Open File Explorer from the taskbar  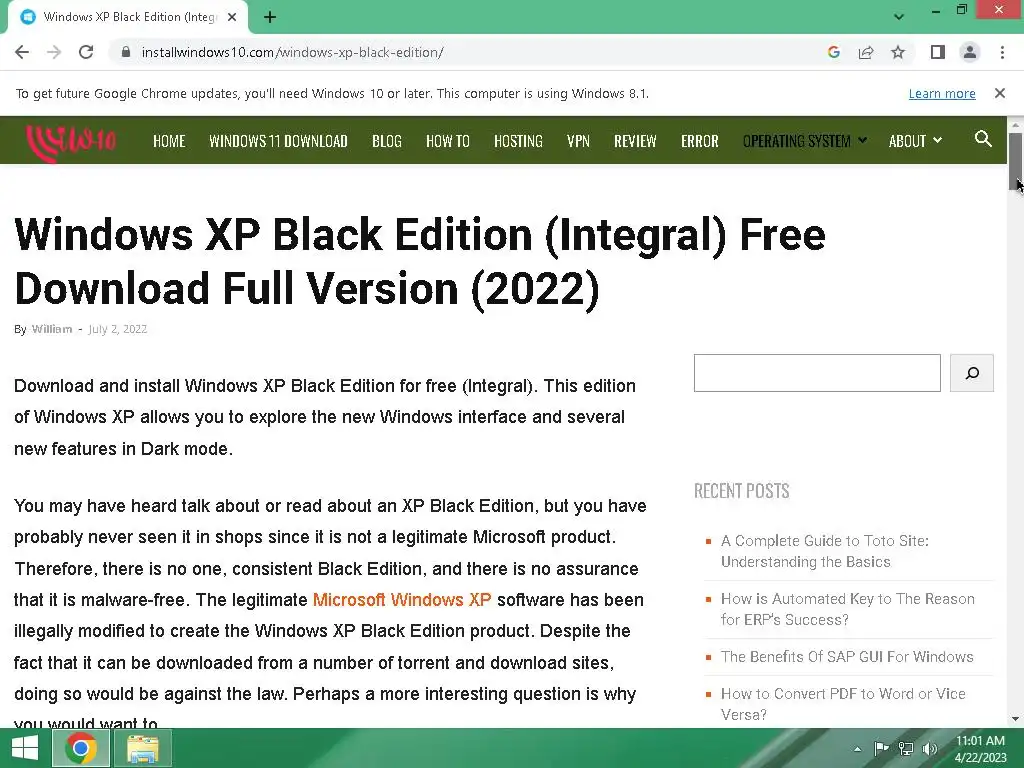coord(143,748)
